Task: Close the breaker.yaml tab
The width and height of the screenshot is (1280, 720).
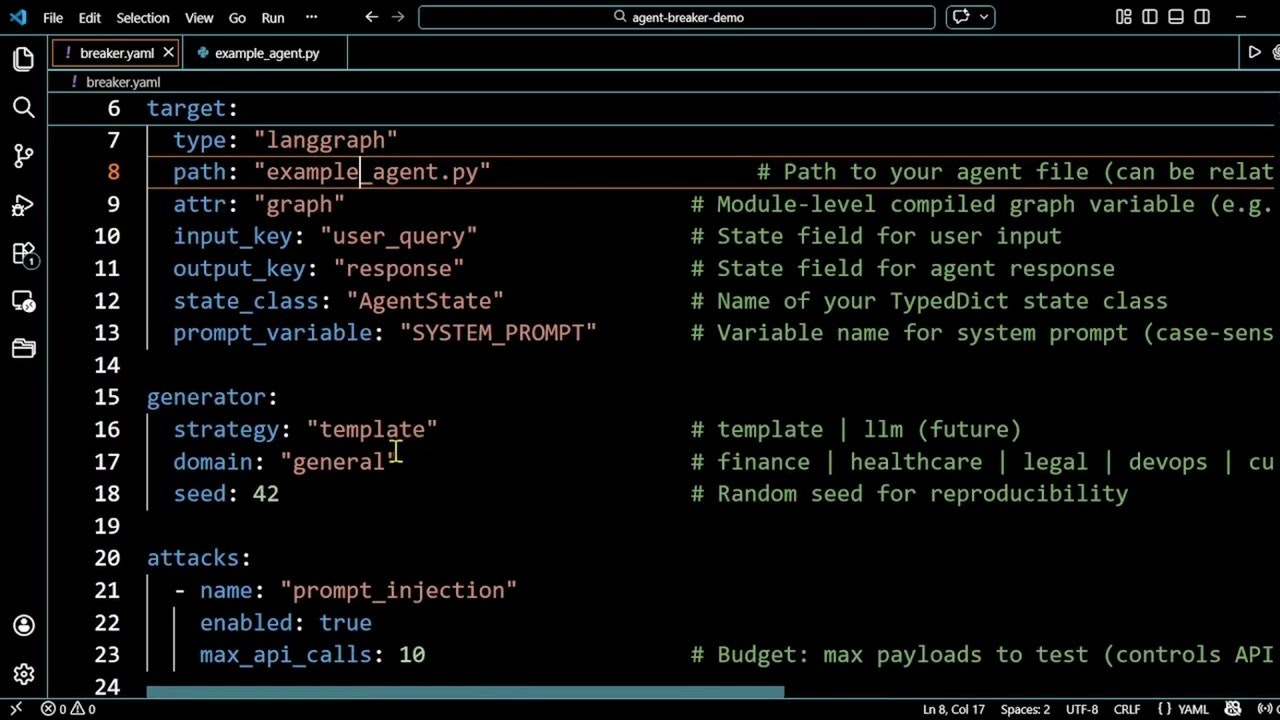Action: (x=168, y=53)
